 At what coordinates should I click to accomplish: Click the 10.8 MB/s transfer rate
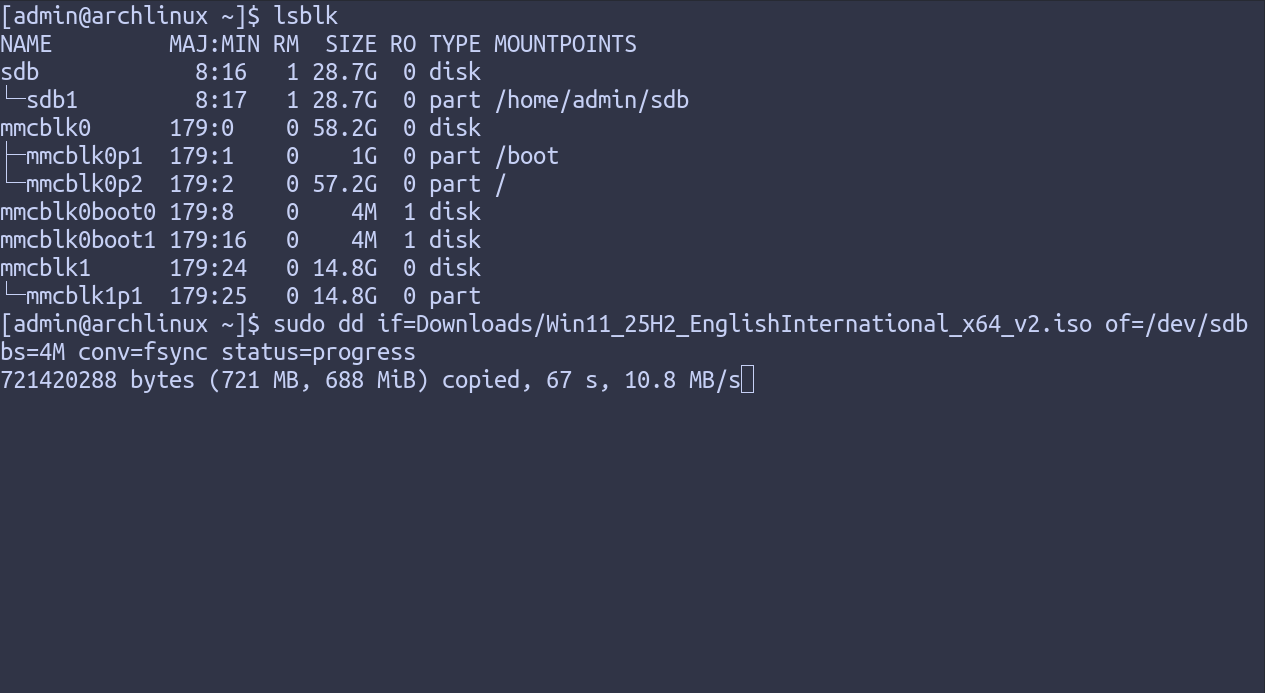[x=682, y=380]
